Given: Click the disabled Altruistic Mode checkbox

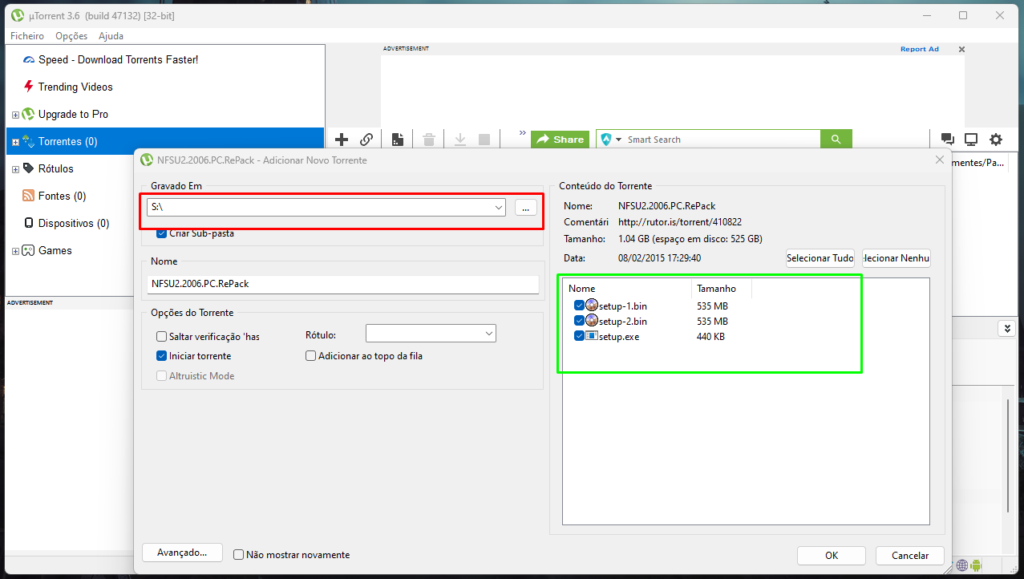Looking at the screenshot, I should click(161, 375).
